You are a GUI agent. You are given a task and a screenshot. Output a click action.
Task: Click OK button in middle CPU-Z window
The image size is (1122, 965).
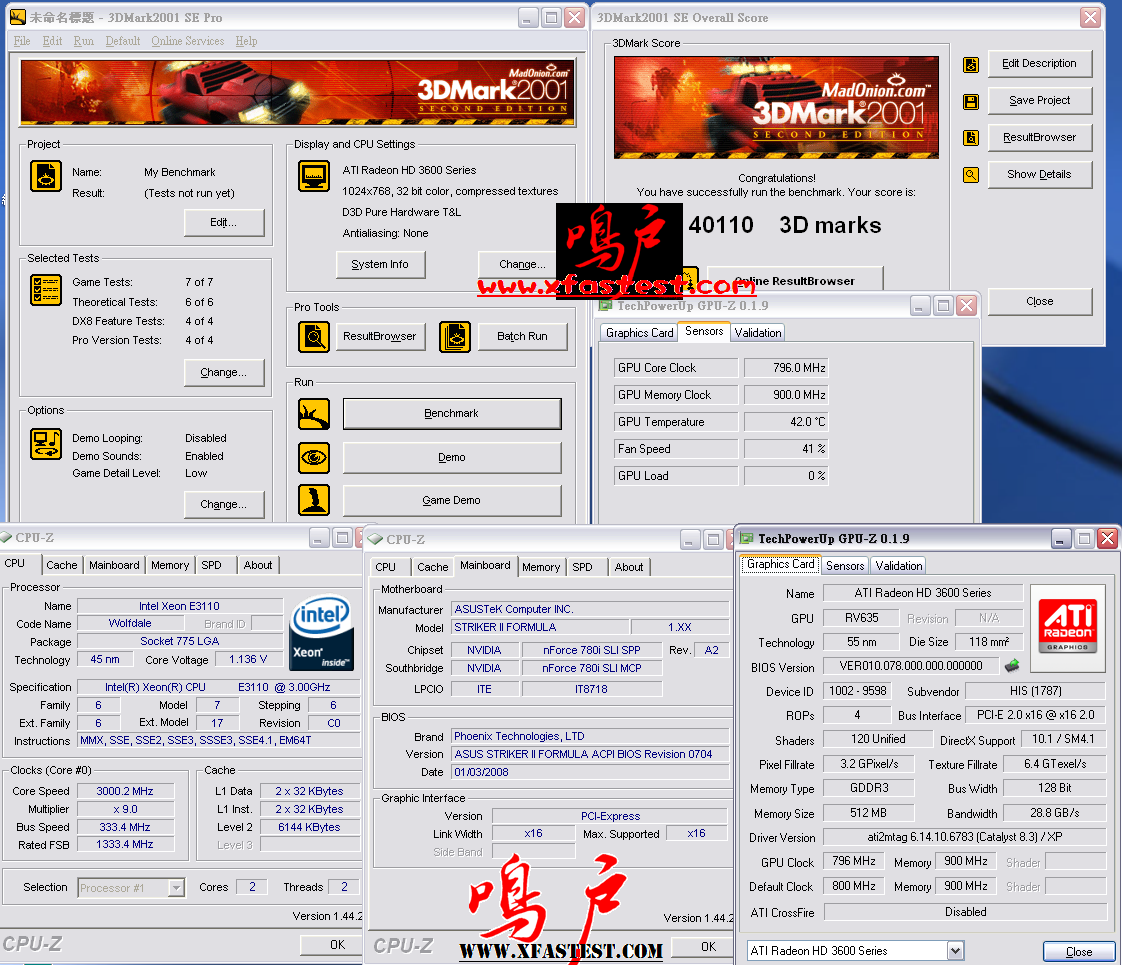(x=703, y=947)
